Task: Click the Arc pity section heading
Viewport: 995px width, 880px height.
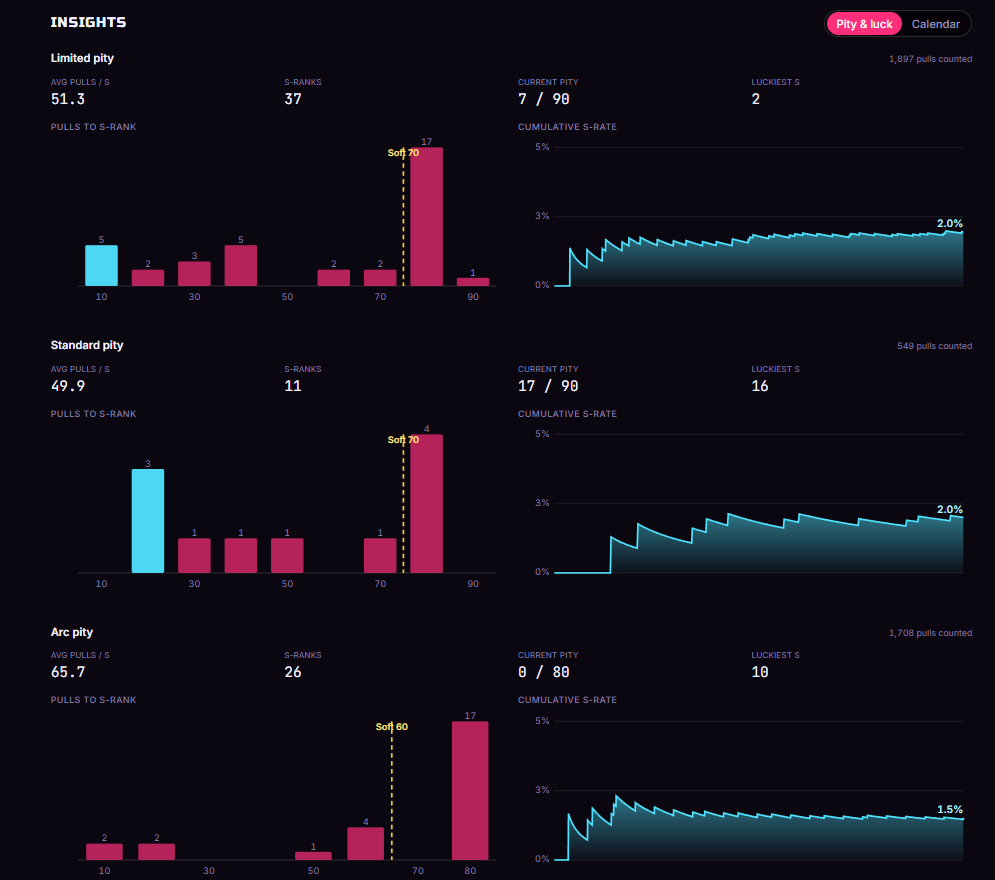Action: (x=72, y=632)
